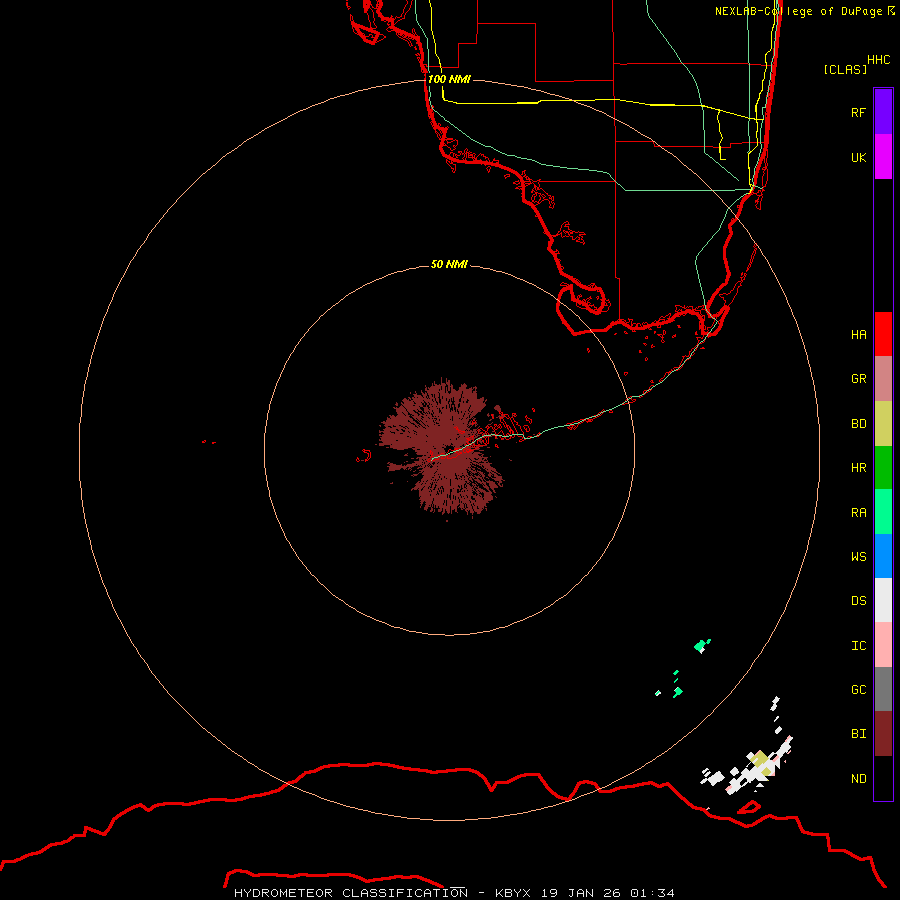Click the WS legend label
The height and width of the screenshot is (900, 900).
coord(858,556)
